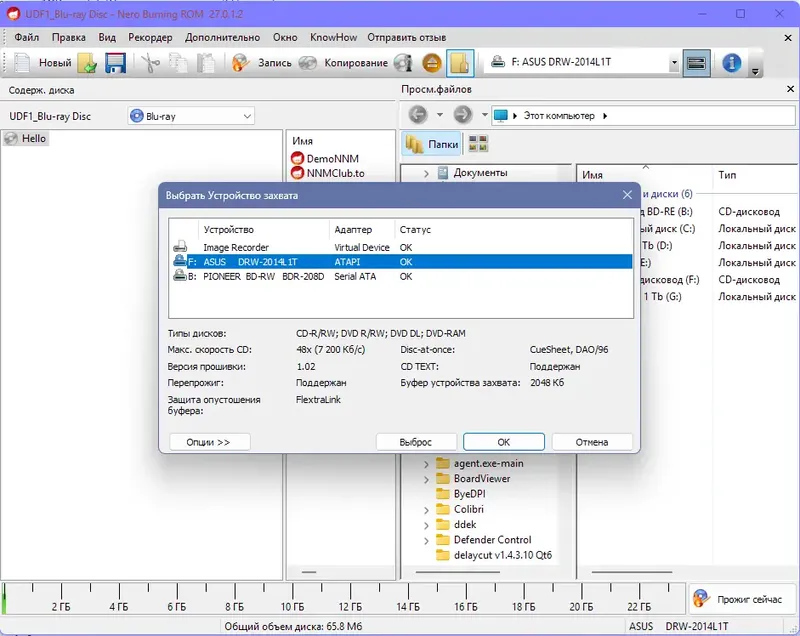The width and height of the screenshot is (800, 636).
Task: Open the blue info icon
Action: point(732,63)
